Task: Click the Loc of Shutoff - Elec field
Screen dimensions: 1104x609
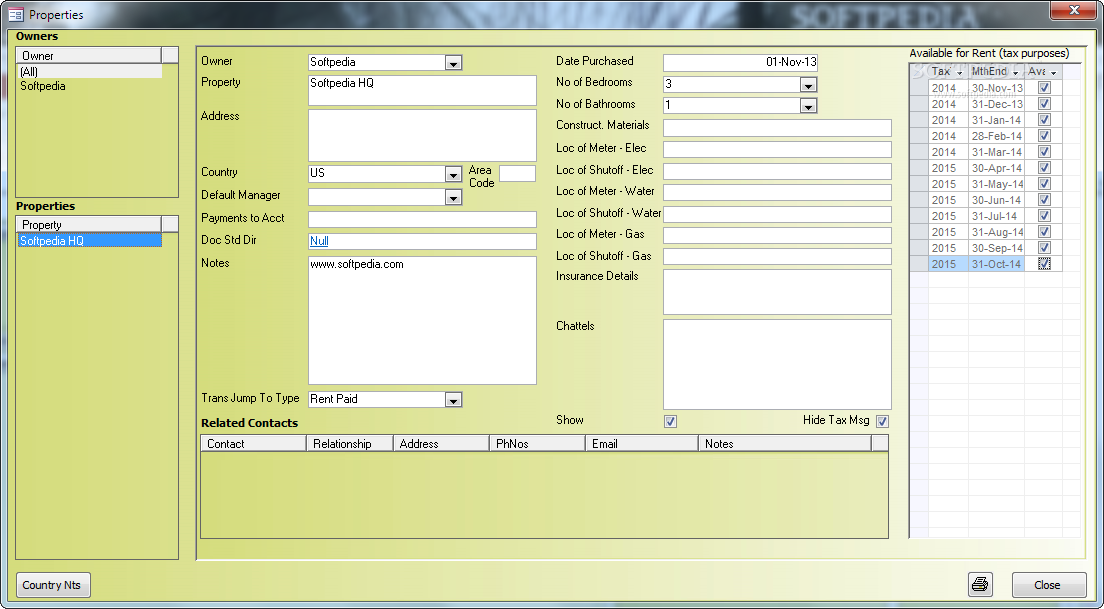Action: [x=777, y=171]
